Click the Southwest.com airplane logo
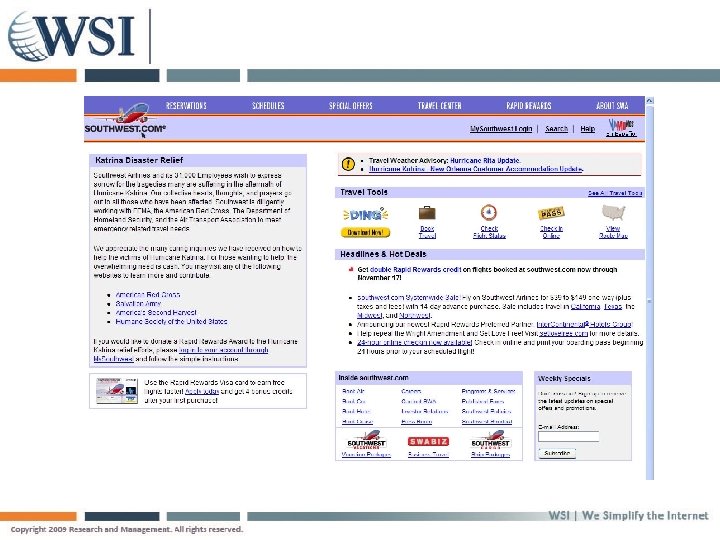 (x=125, y=118)
